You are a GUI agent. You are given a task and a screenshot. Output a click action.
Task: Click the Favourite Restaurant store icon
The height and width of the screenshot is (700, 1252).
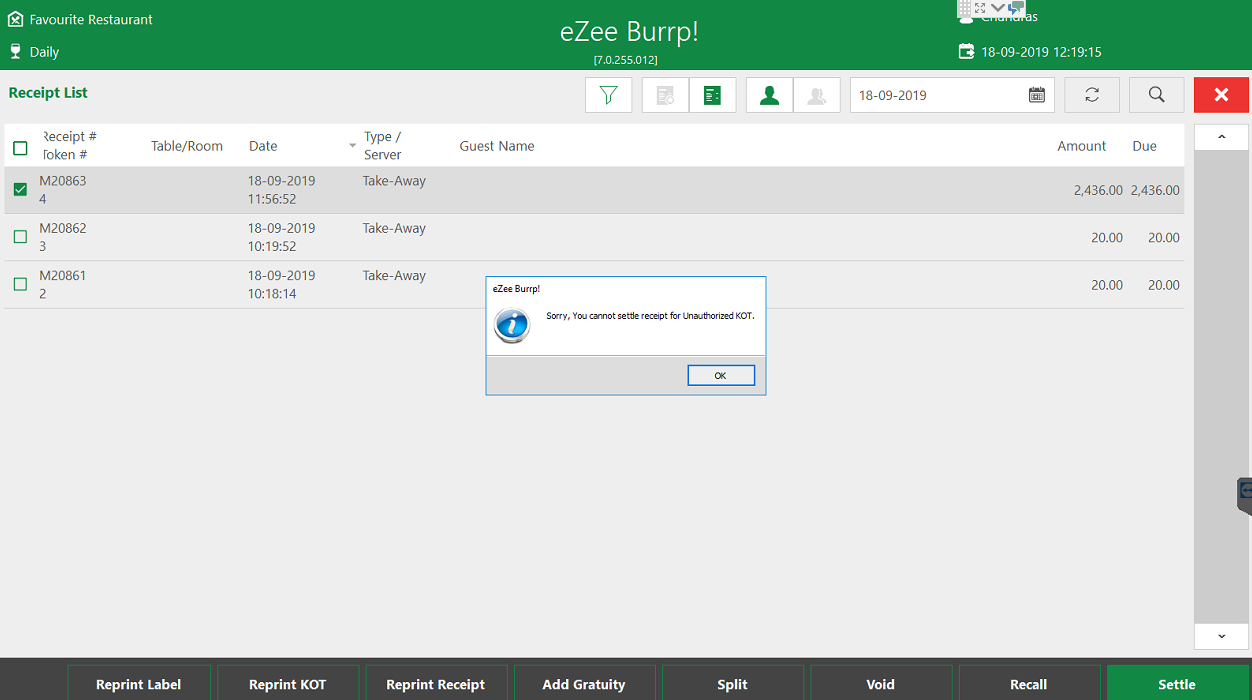(x=15, y=19)
